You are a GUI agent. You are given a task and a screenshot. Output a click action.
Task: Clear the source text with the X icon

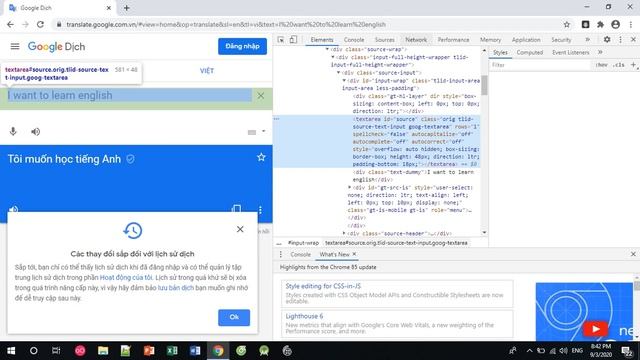pos(260,96)
